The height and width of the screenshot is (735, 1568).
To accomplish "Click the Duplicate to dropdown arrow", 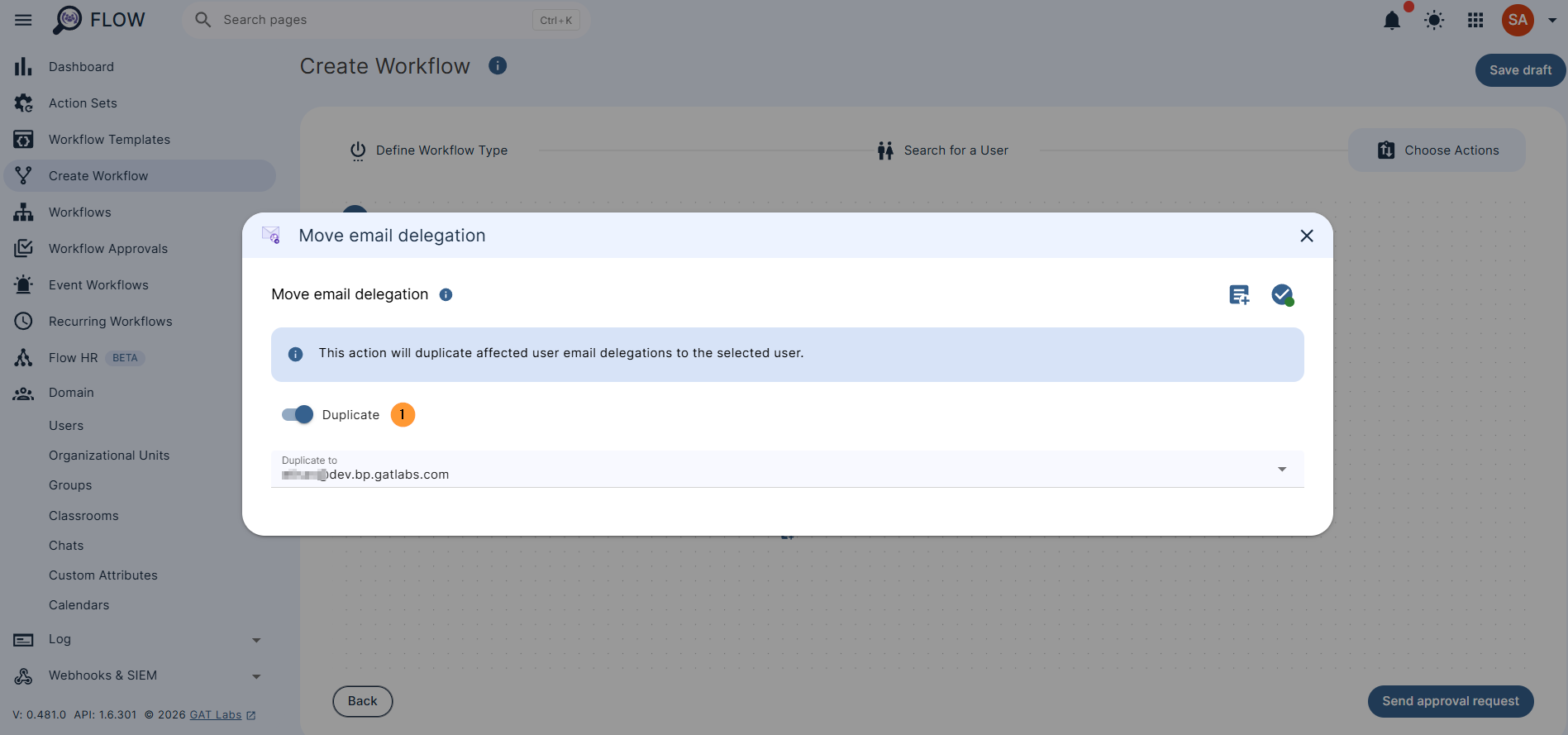I will tap(1282, 470).
